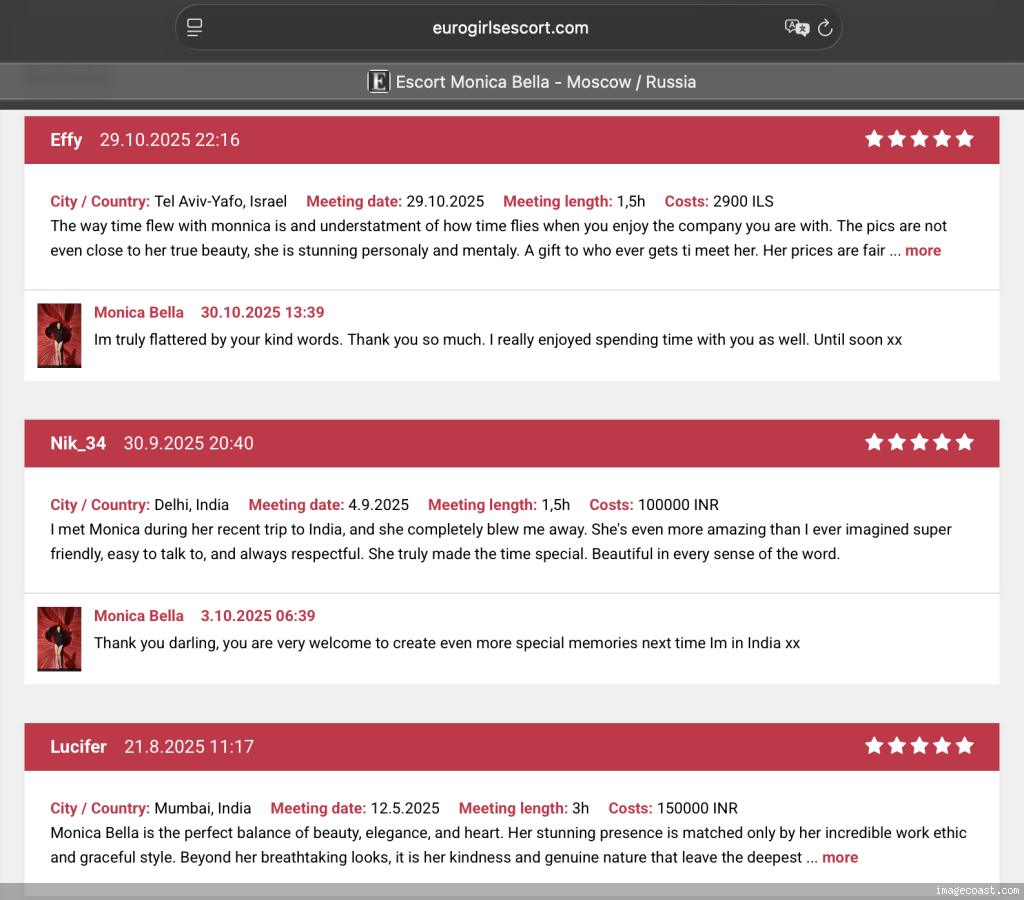Reload the page with the refresh icon
Image resolution: width=1024 pixels, height=900 pixels.
[x=825, y=28]
